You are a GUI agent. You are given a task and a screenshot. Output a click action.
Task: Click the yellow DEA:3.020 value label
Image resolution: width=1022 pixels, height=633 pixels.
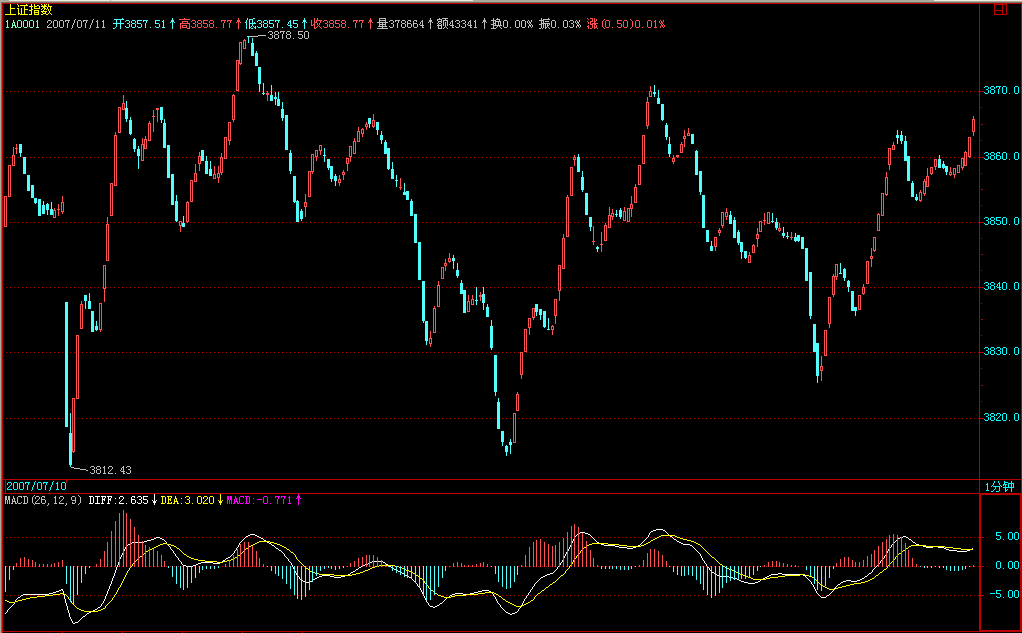coord(187,499)
